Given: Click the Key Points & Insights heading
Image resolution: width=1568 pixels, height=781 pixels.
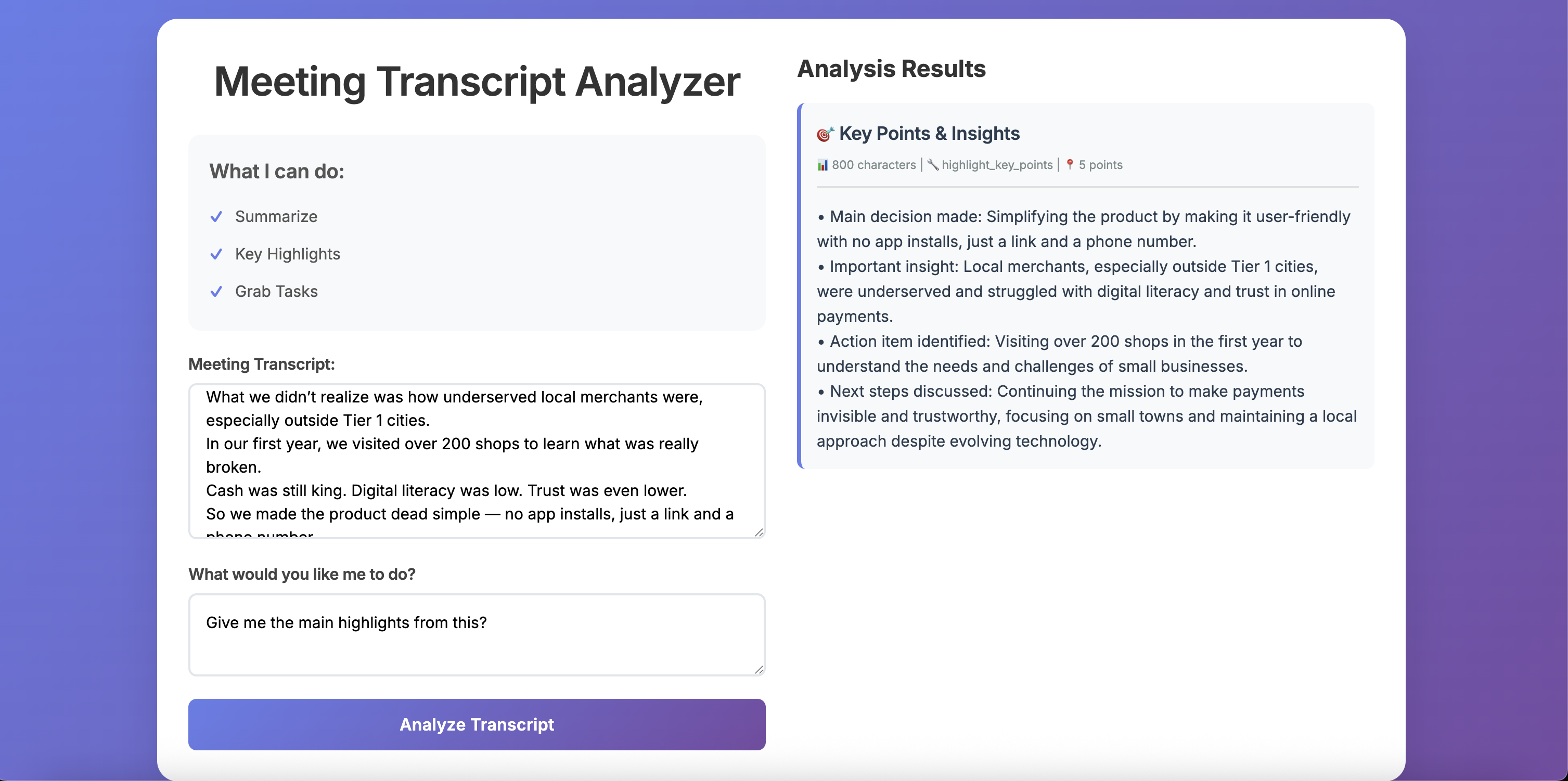Looking at the screenshot, I should (x=929, y=134).
